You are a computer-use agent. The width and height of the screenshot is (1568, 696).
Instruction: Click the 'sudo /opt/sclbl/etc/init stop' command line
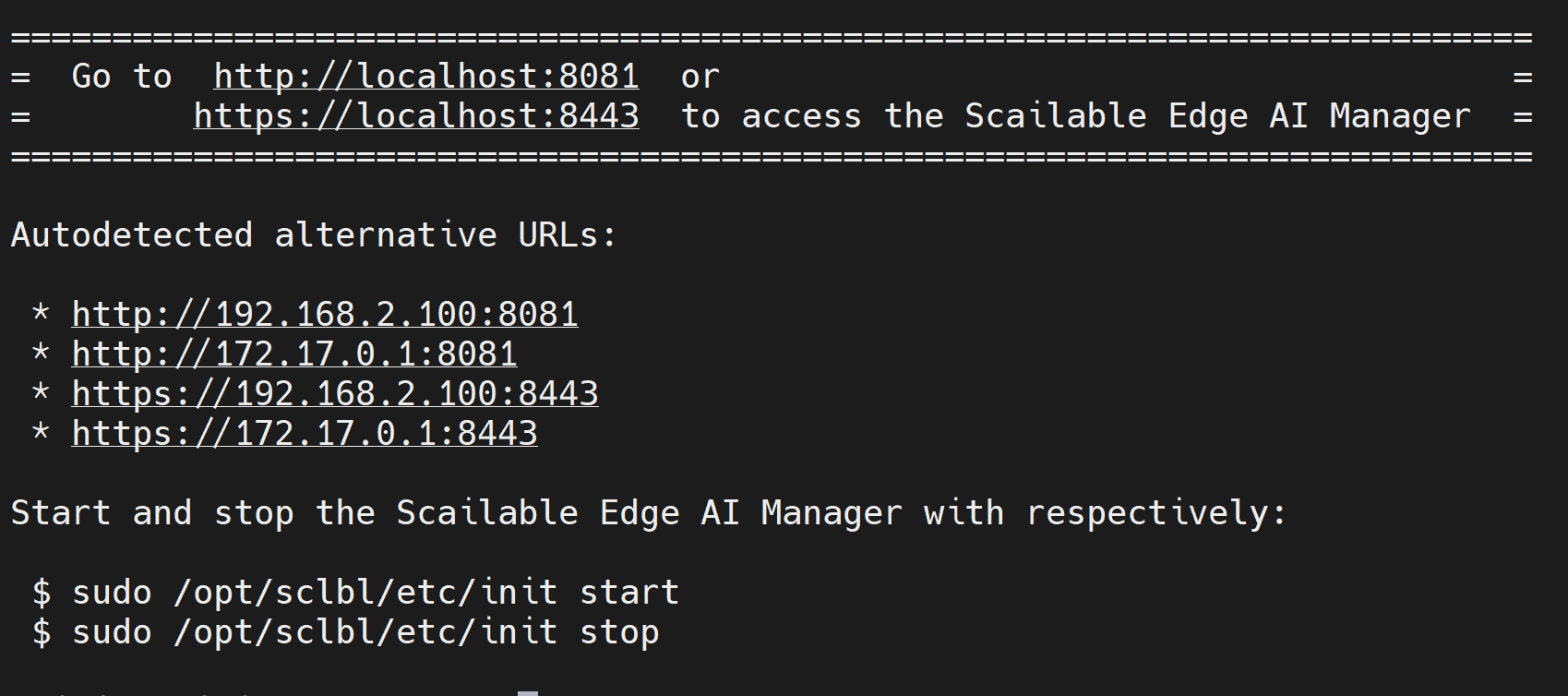[345, 632]
